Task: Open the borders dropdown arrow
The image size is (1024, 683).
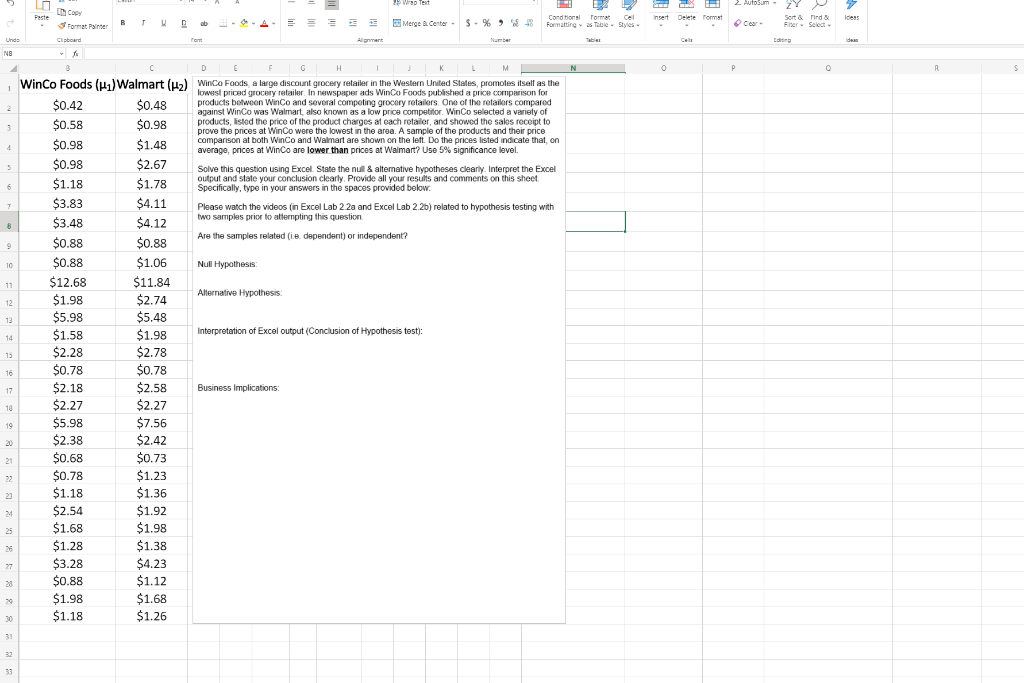Action: coord(232,24)
